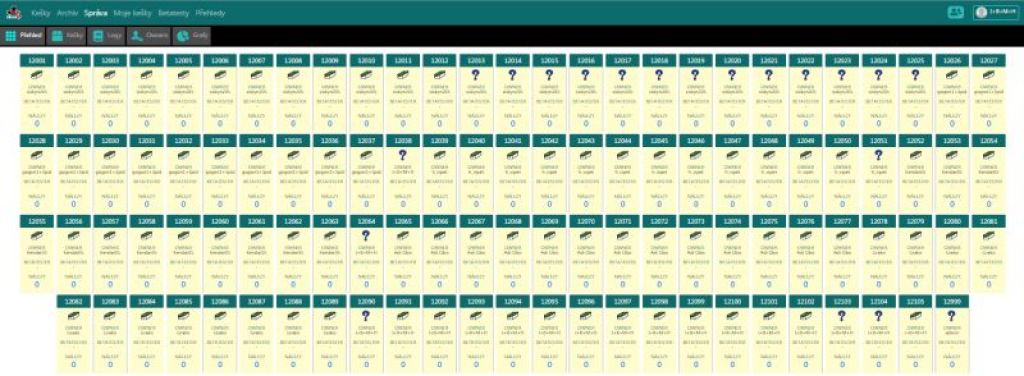
Task: Click the question mark icon on card 12090
Action: (366, 316)
